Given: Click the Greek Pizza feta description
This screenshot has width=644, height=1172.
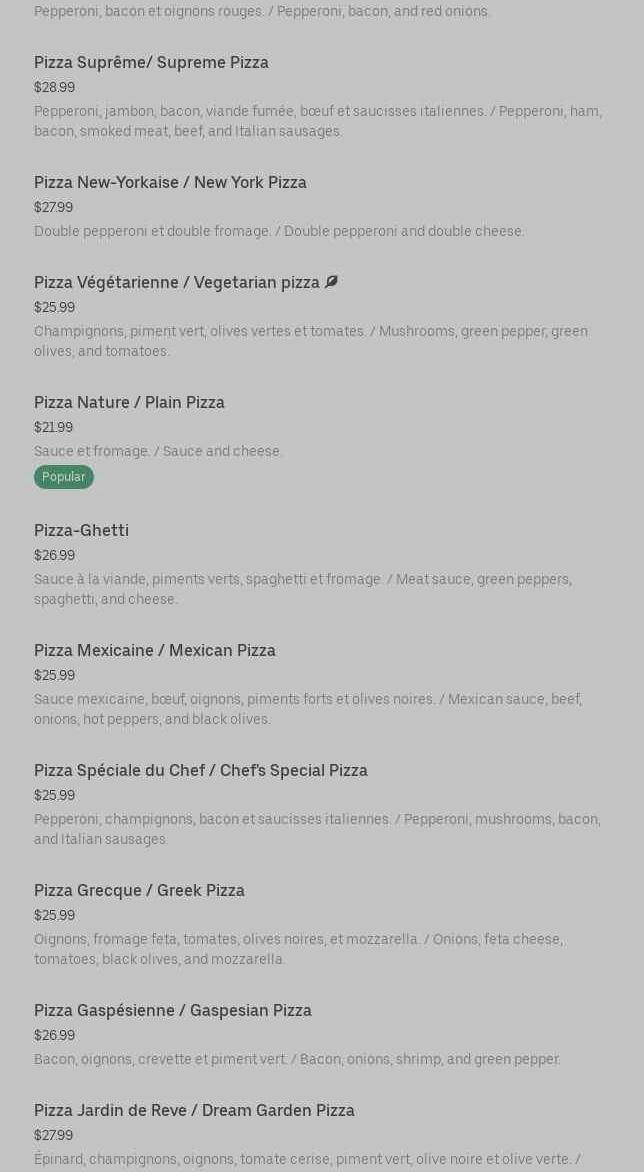Looking at the screenshot, I should (x=298, y=949).
